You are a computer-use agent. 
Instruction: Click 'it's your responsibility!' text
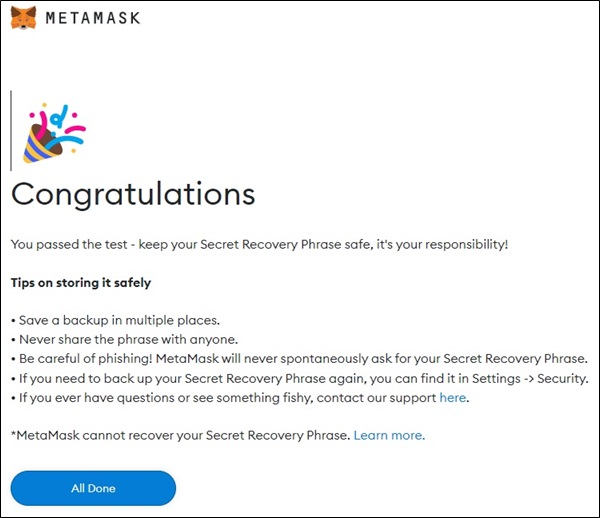coord(442,244)
